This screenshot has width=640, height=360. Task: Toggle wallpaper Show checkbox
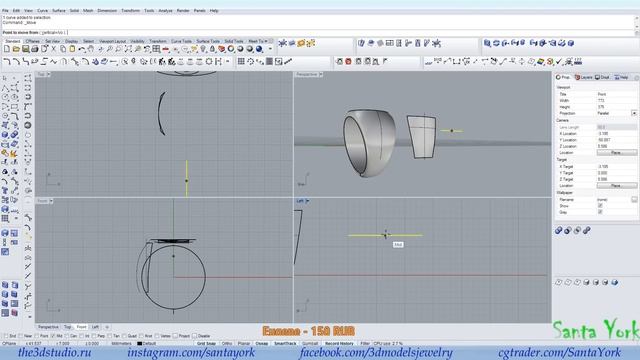[x=600, y=206]
